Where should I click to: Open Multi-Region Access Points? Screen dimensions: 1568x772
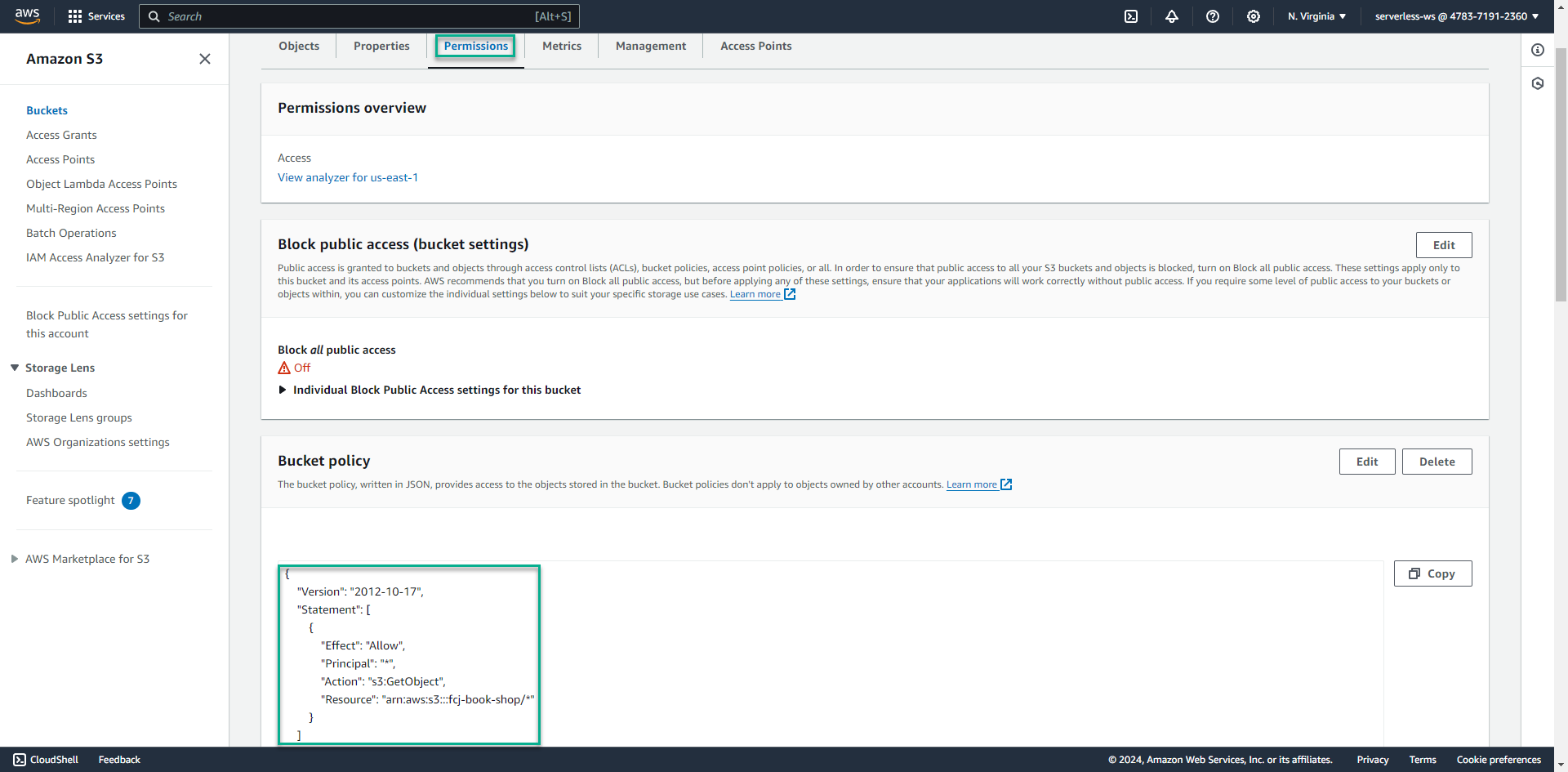click(96, 208)
